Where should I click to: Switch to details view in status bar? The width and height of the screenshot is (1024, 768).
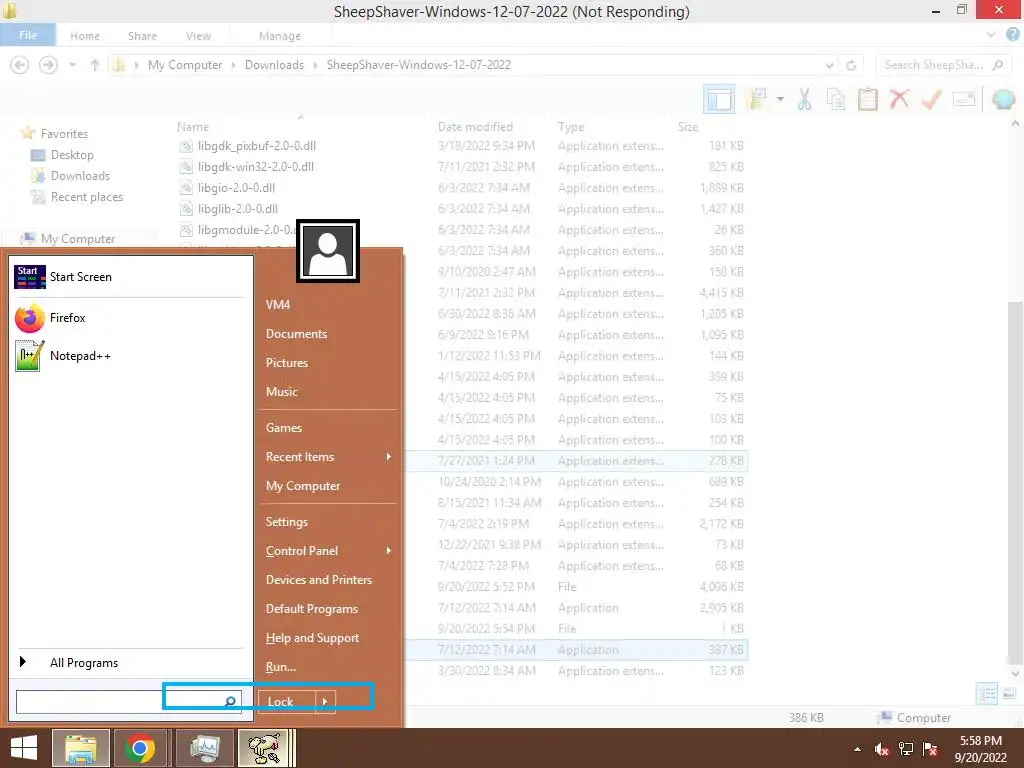[986, 694]
